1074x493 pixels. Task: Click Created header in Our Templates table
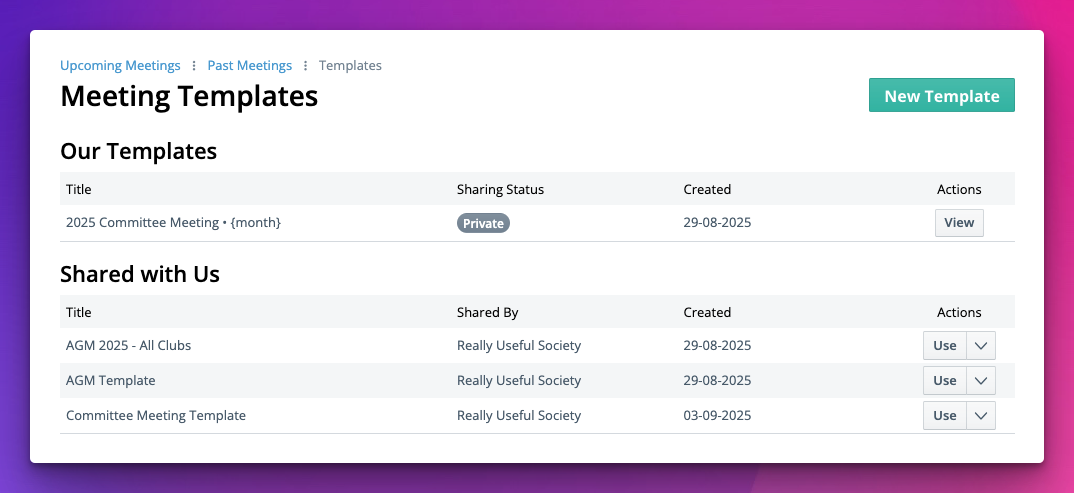coord(707,189)
